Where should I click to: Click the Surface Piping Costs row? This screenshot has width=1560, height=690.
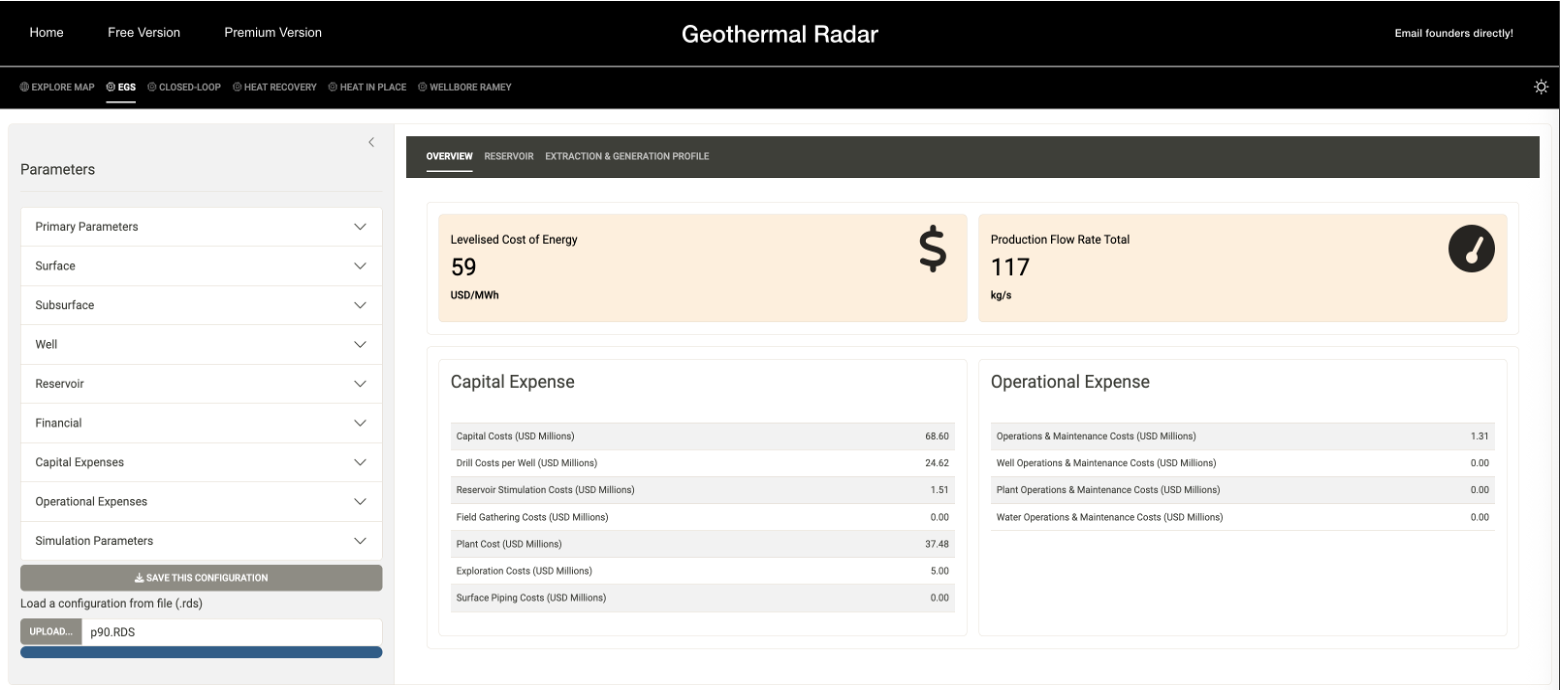703,598
